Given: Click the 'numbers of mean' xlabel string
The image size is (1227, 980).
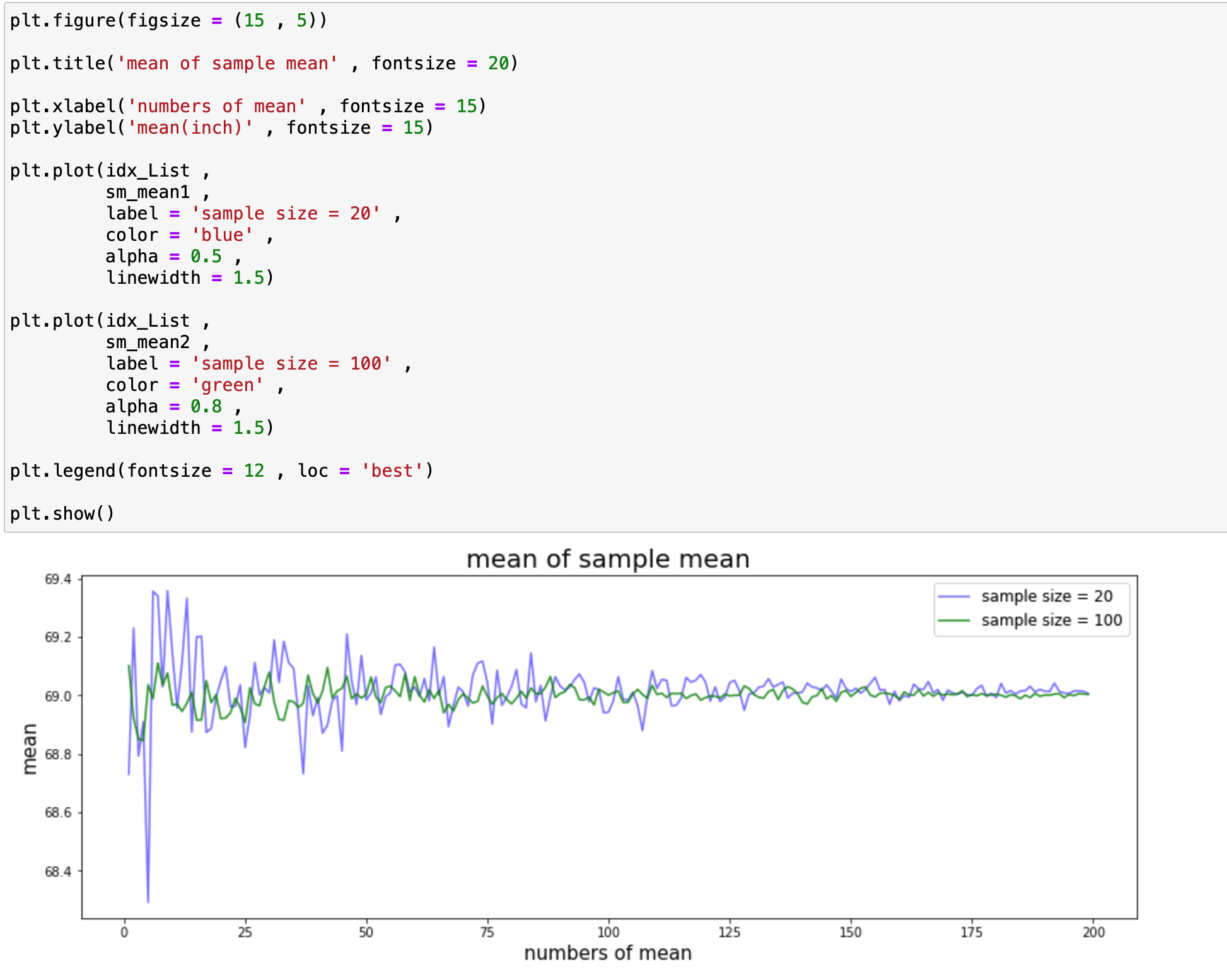Looking at the screenshot, I should click(216, 107).
